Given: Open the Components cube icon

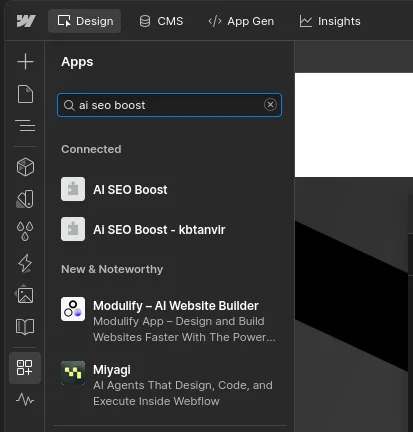Looking at the screenshot, I should [x=25, y=167].
